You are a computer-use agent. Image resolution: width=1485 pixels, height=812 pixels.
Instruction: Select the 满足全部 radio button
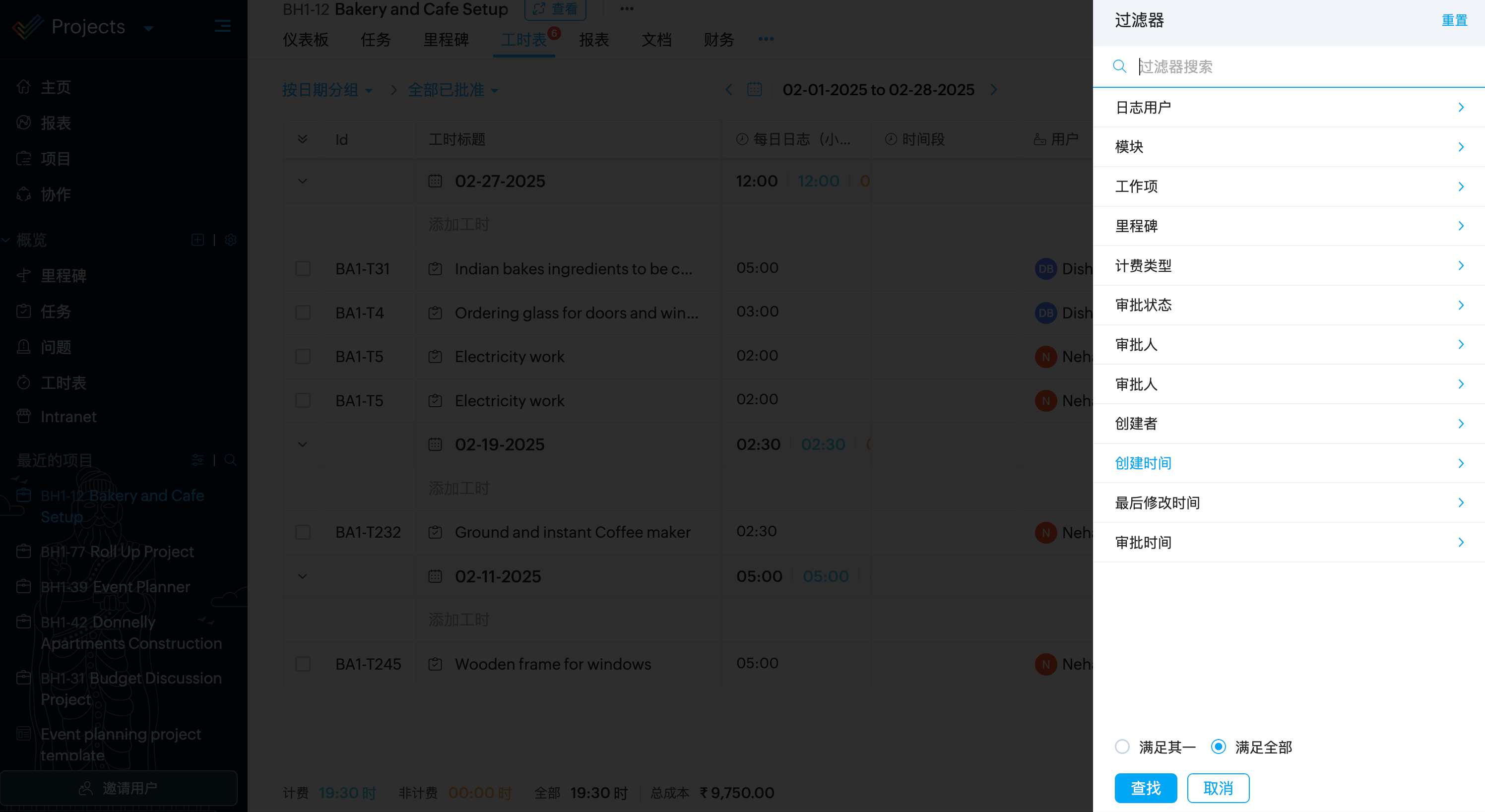1218,747
